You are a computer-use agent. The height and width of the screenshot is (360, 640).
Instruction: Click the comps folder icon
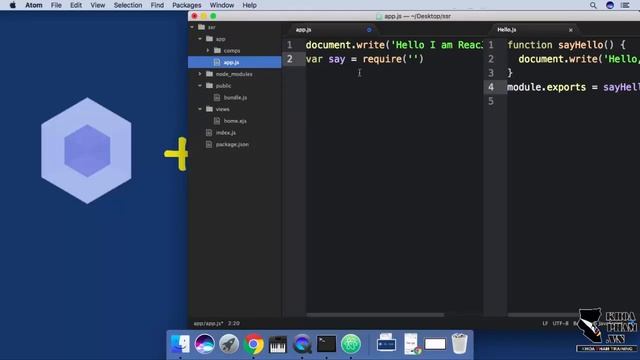pyautogui.click(x=218, y=51)
